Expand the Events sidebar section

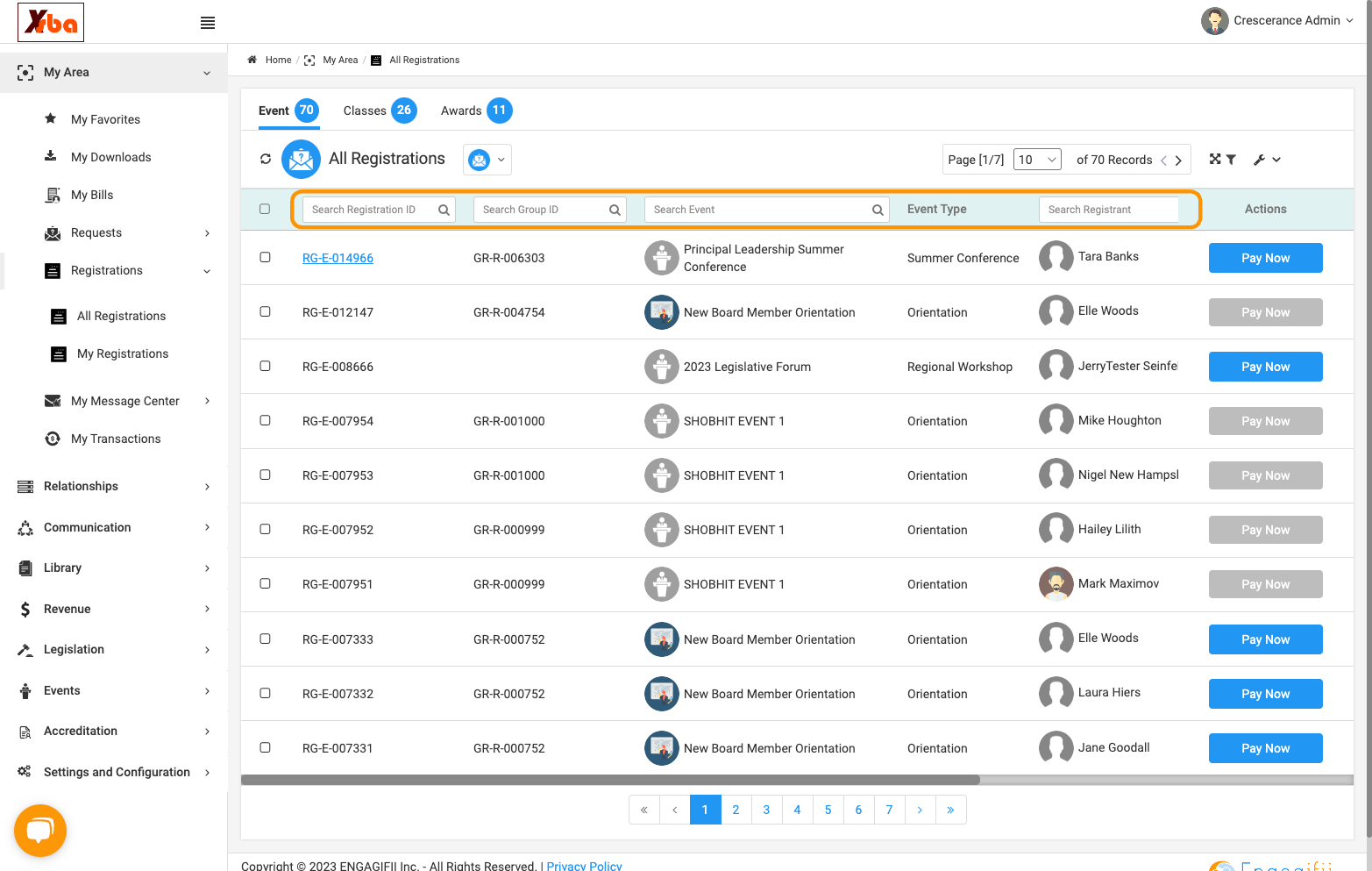click(207, 691)
